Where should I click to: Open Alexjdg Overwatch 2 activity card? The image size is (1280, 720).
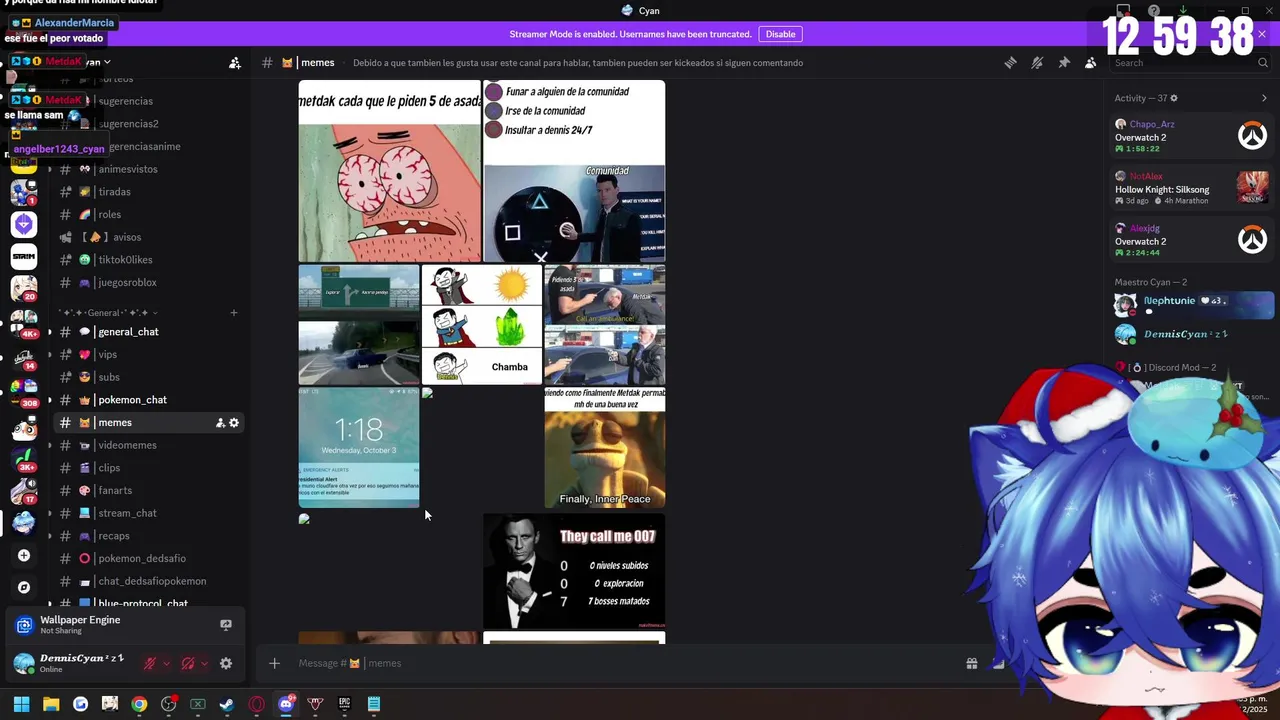coord(1192,240)
